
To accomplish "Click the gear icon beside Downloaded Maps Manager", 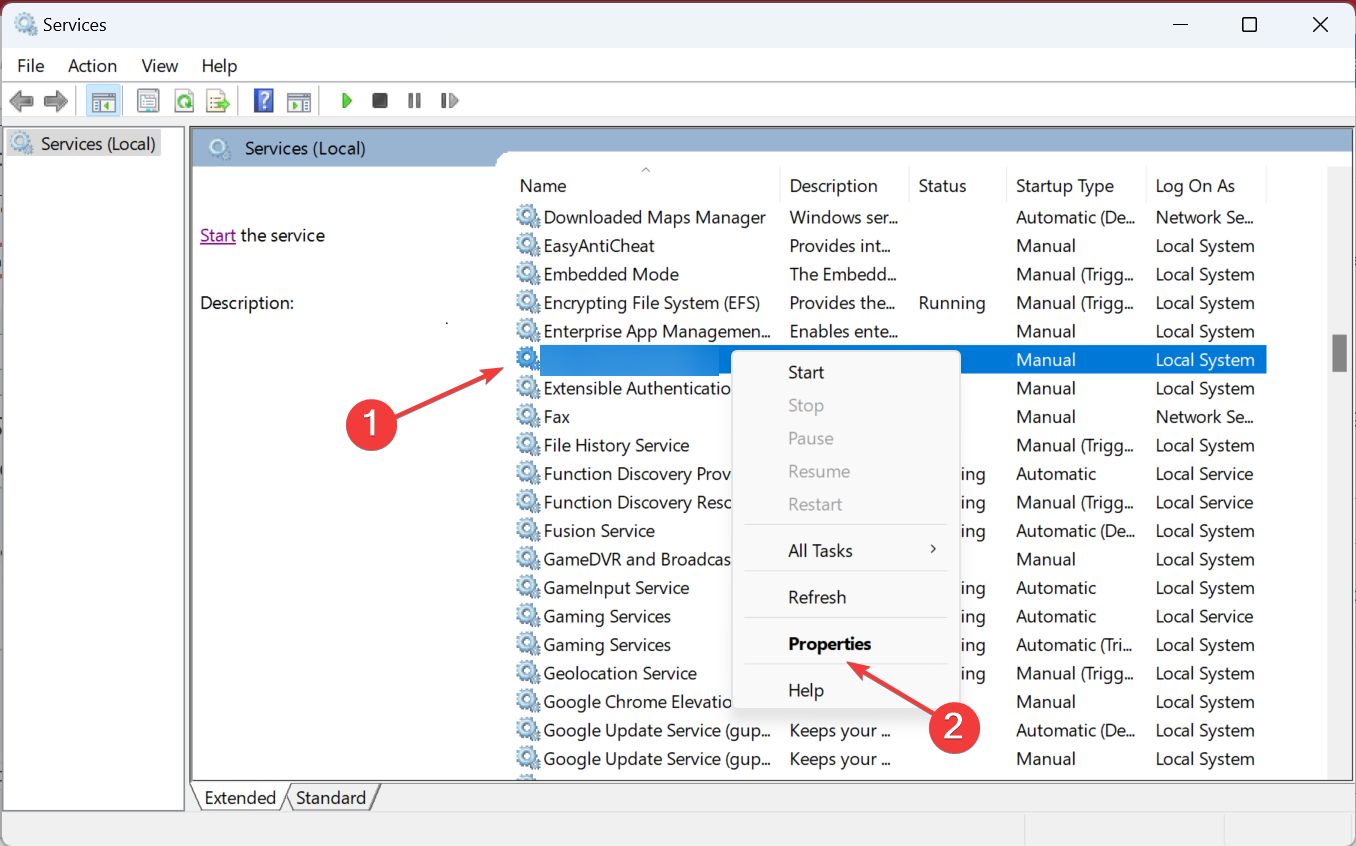I will click(x=527, y=217).
